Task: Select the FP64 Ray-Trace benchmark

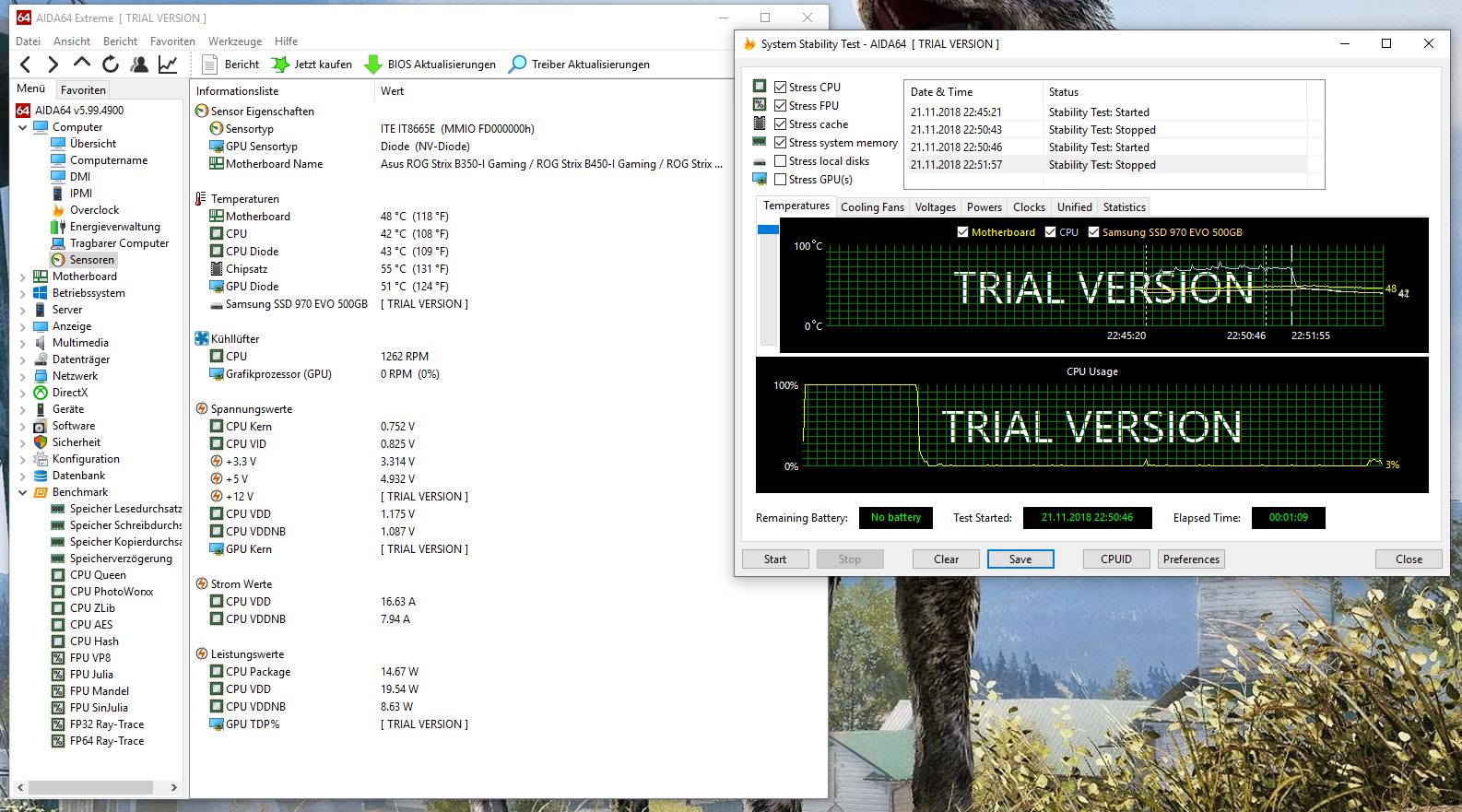Action: pos(107,741)
